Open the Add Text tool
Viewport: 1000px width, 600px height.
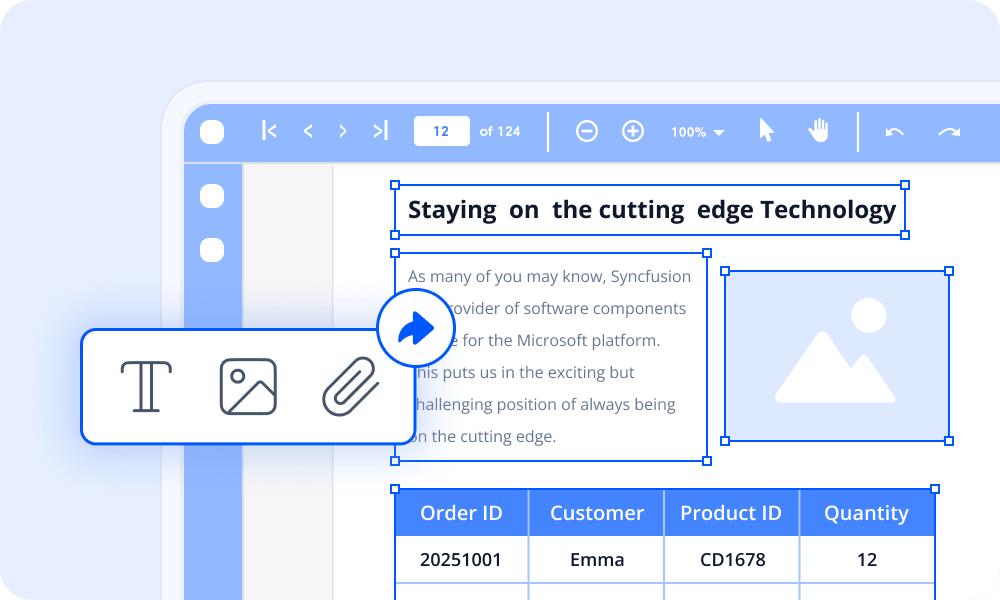click(146, 387)
